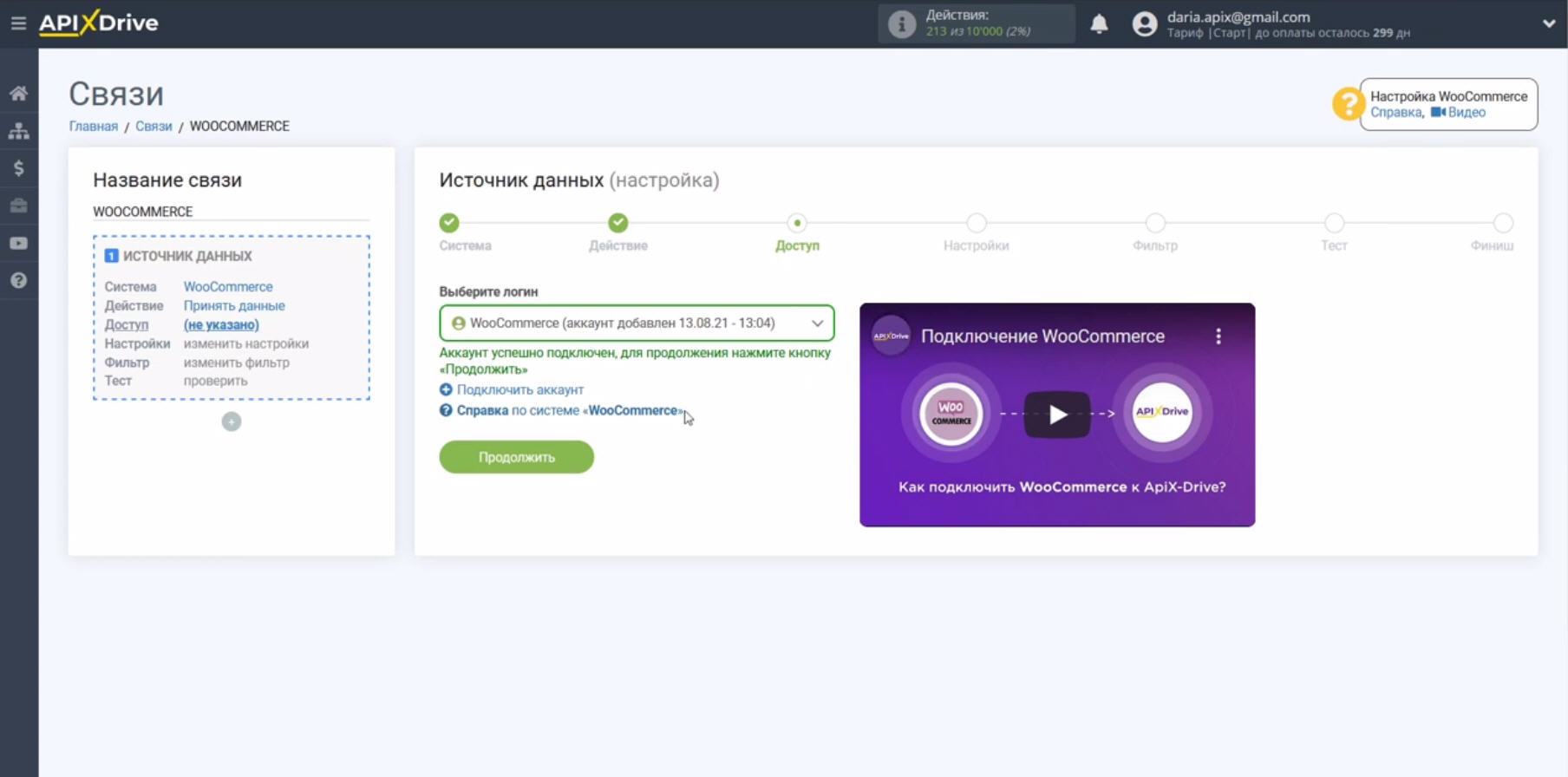Click the user avatar icon
Image resolution: width=1568 pixels, height=777 pixels.
pos(1145,24)
